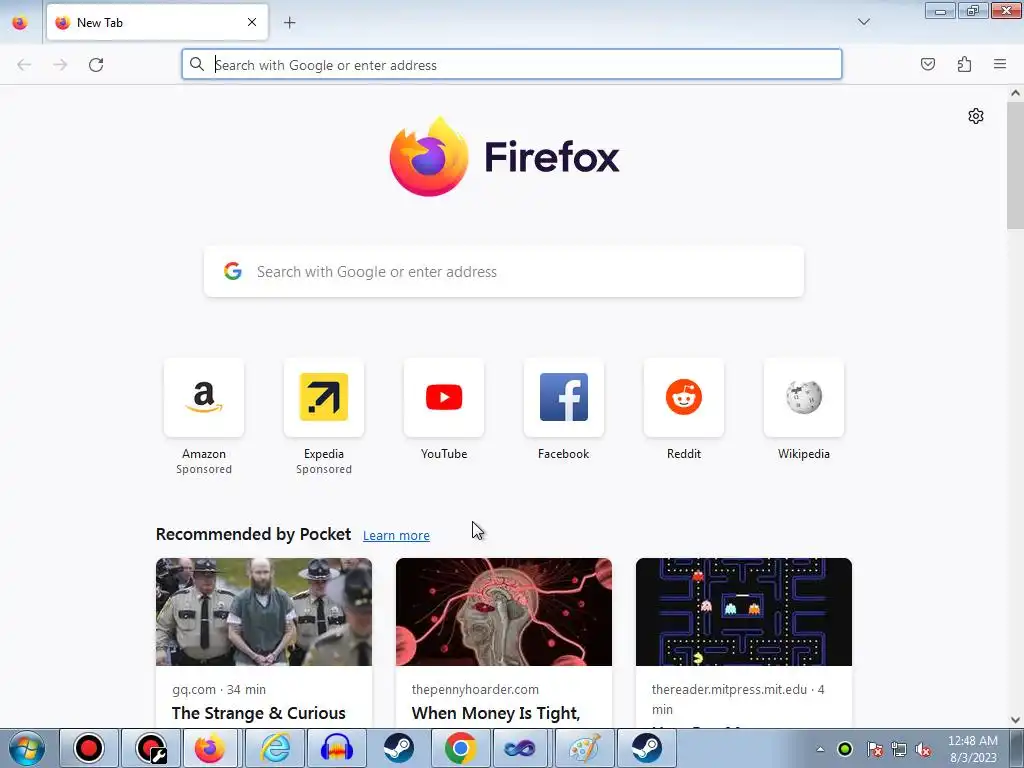Click the "gq.com · 34 min" source text

point(219,690)
